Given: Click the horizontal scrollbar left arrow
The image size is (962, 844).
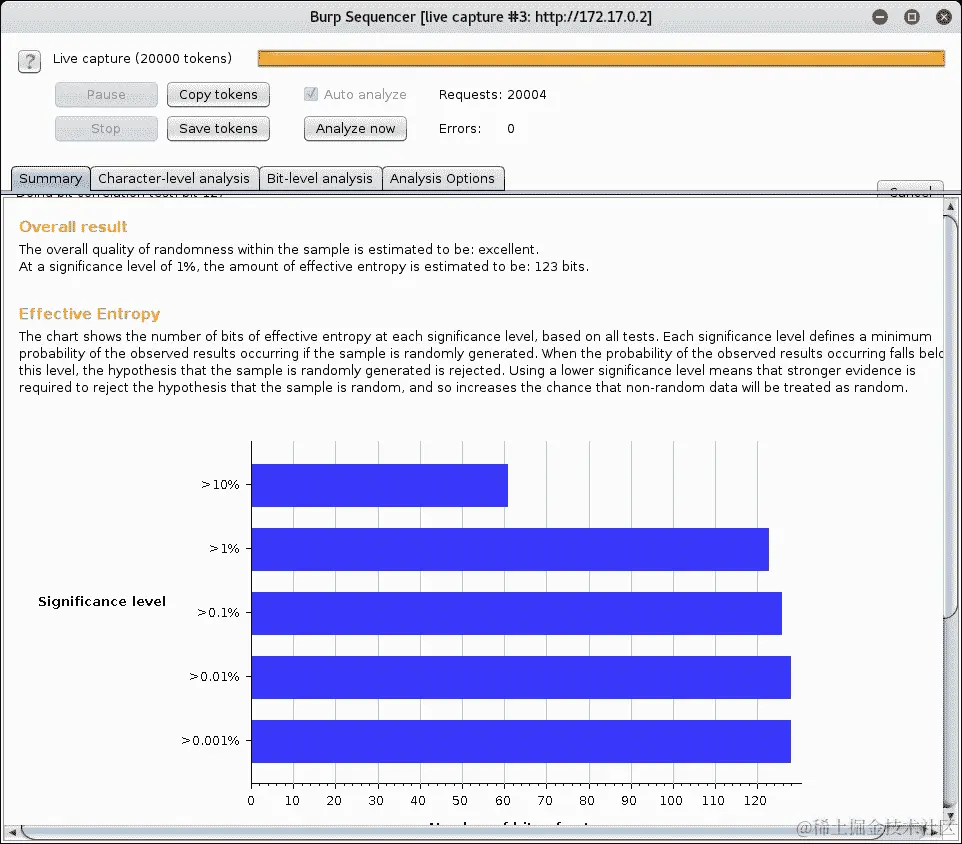Looking at the screenshot, I should [11, 832].
